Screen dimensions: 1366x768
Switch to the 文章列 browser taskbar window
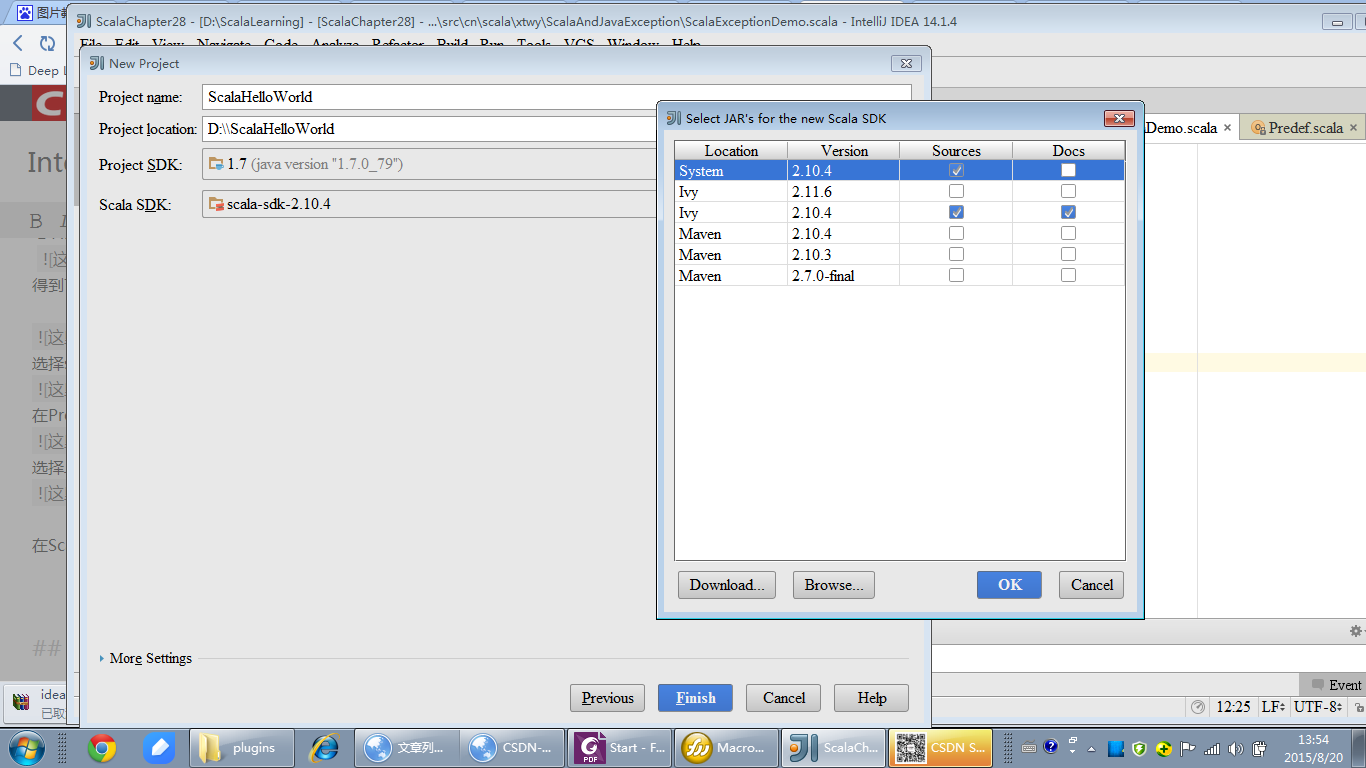(x=407, y=747)
